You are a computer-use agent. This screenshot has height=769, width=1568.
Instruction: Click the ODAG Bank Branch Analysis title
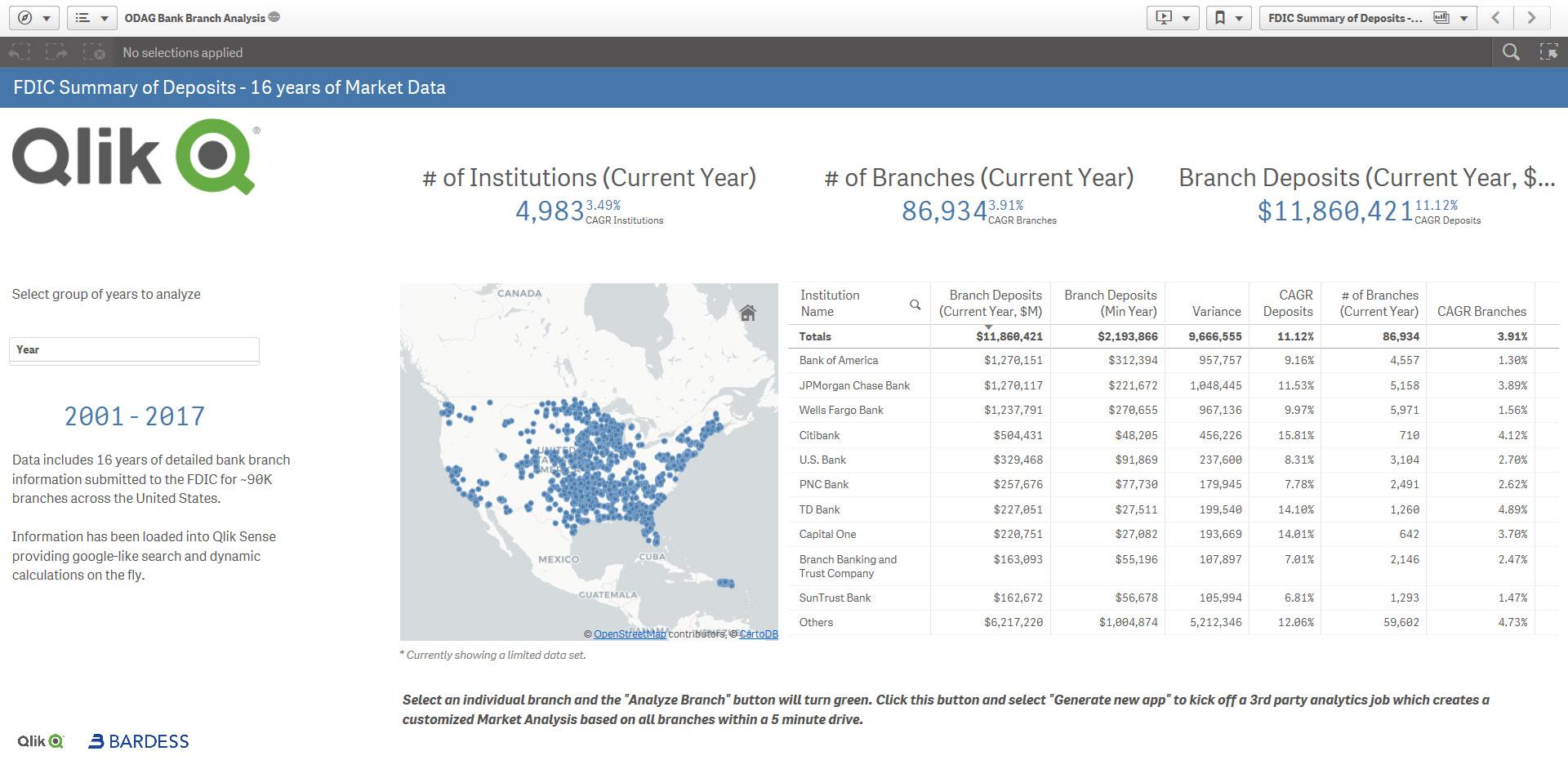195,18
